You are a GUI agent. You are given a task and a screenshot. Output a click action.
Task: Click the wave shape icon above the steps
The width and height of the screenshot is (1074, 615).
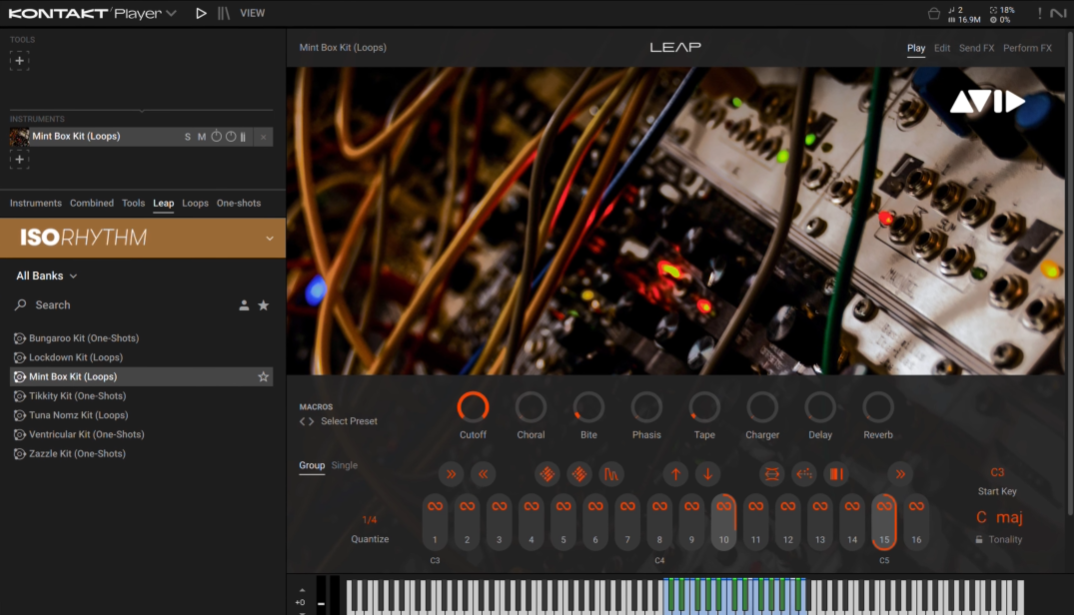611,474
